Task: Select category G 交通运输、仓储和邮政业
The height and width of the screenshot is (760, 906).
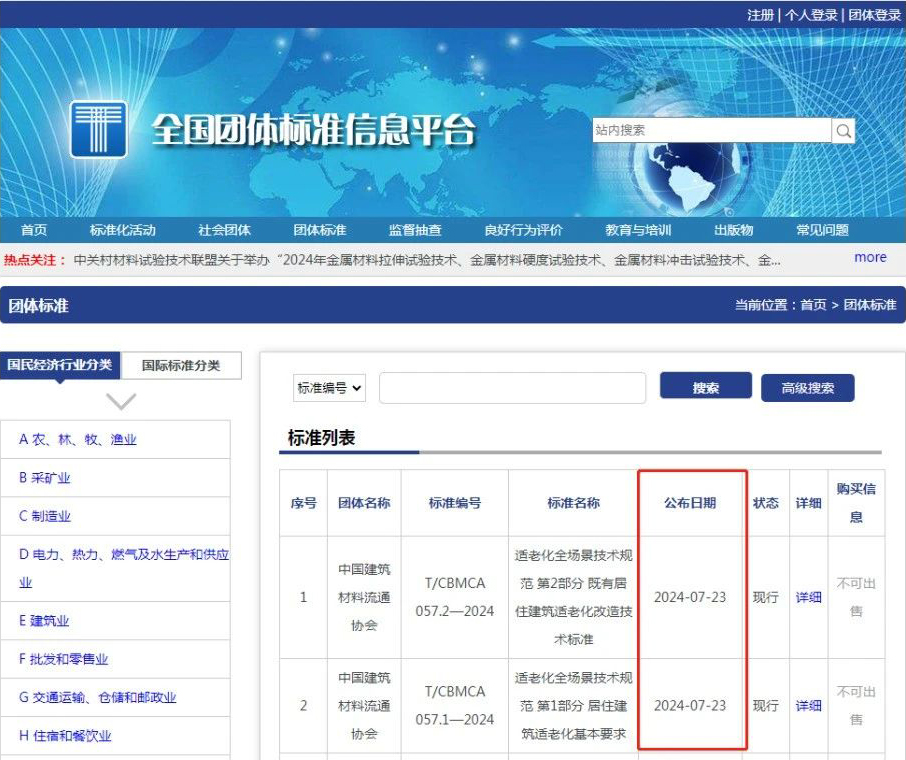Action: point(98,698)
